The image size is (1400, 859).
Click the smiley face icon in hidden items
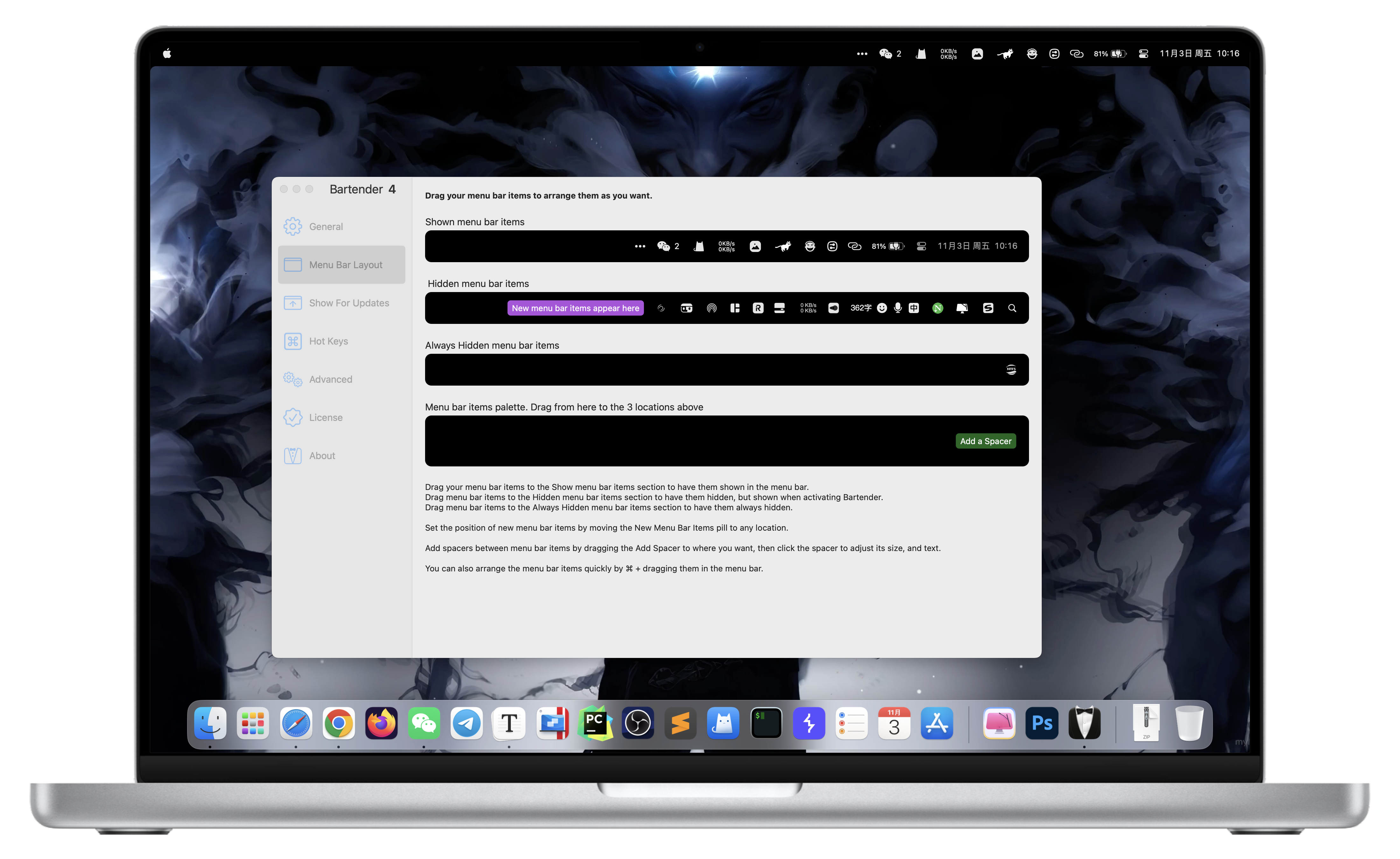click(882, 308)
